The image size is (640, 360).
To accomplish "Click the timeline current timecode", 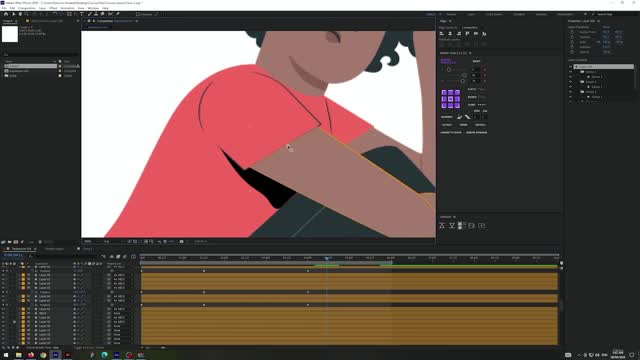I will [x=13, y=256].
